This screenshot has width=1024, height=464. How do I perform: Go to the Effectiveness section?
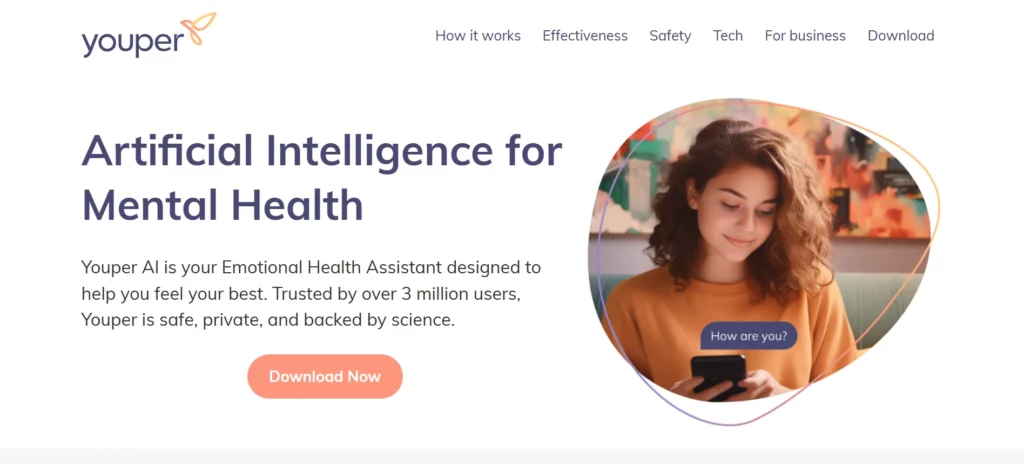point(584,36)
